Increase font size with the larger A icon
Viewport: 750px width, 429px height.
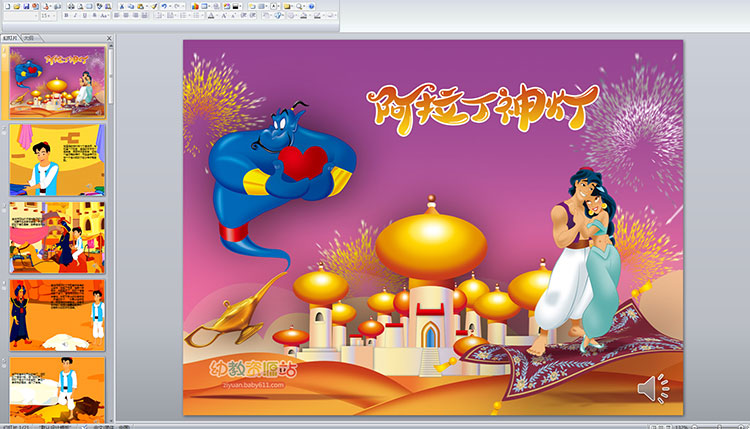tap(224, 15)
